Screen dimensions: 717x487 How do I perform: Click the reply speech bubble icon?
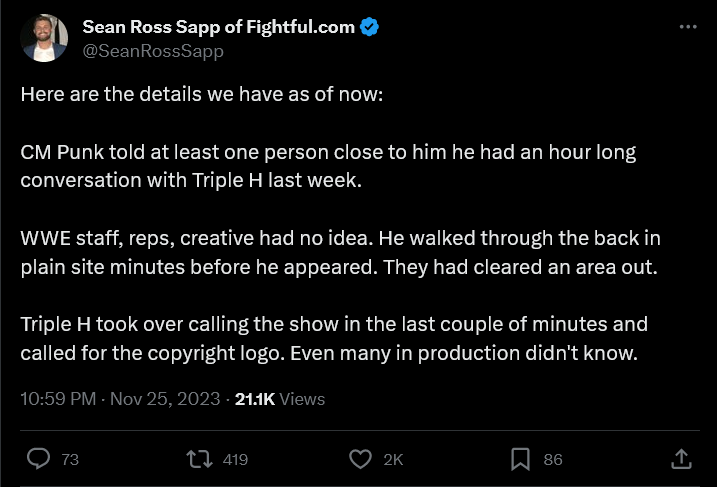[40, 459]
